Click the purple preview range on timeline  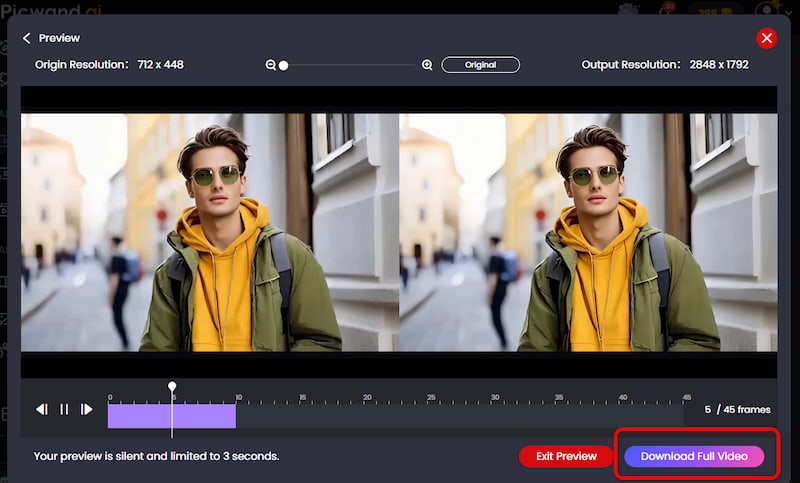[x=172, y=416]
